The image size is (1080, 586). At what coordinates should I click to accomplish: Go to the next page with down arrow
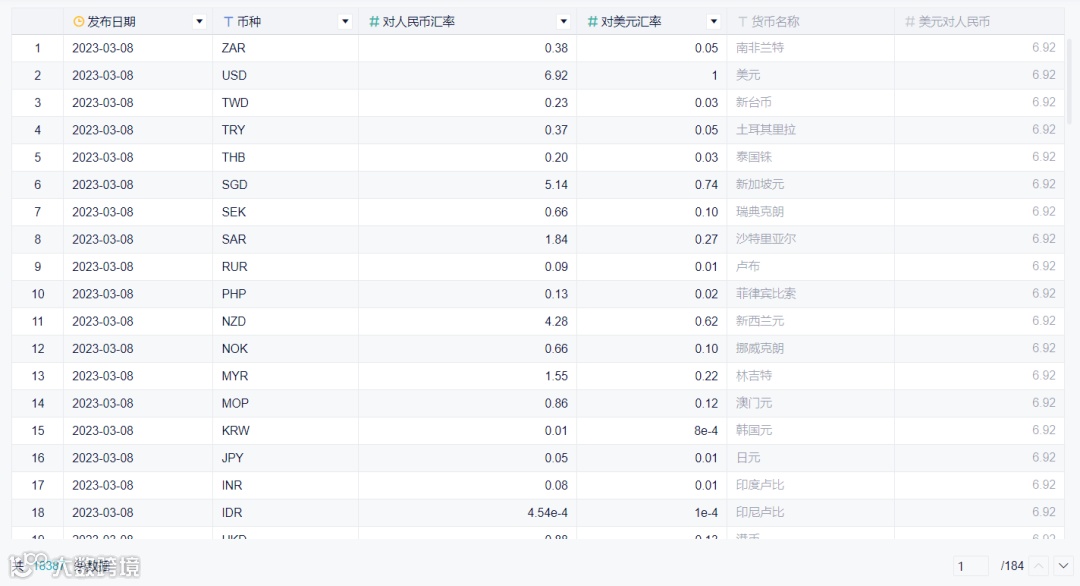(1063, 566)
